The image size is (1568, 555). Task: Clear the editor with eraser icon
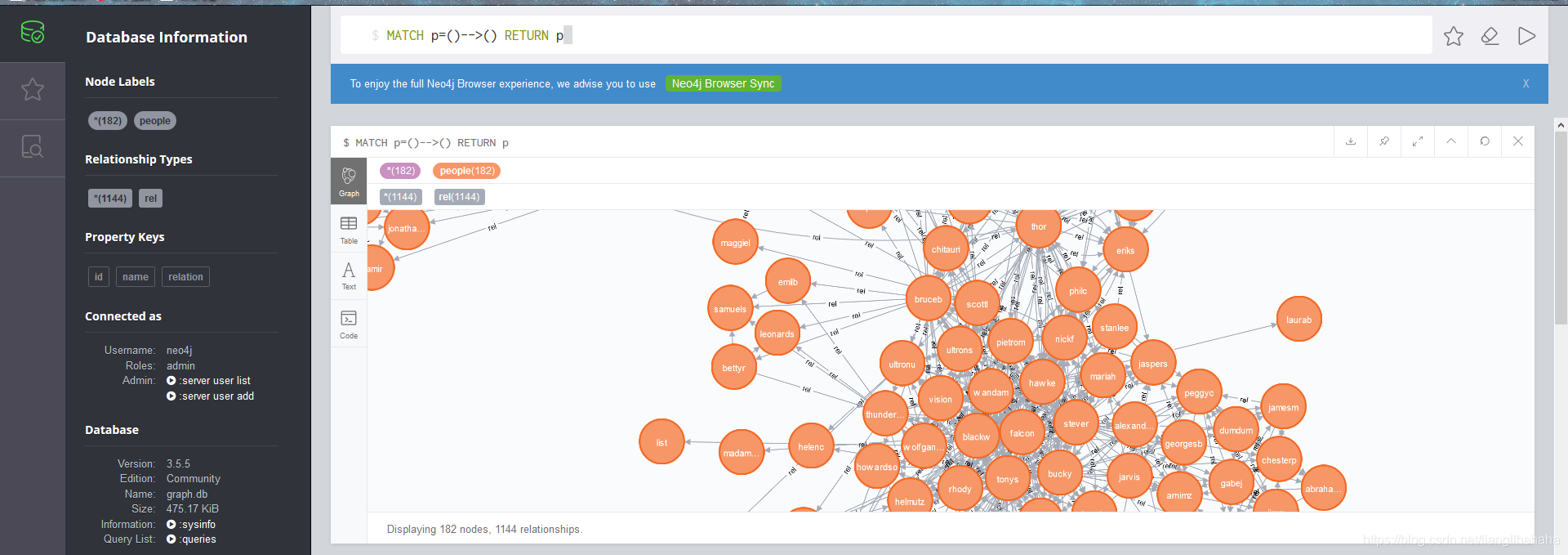coord(1490,36)
